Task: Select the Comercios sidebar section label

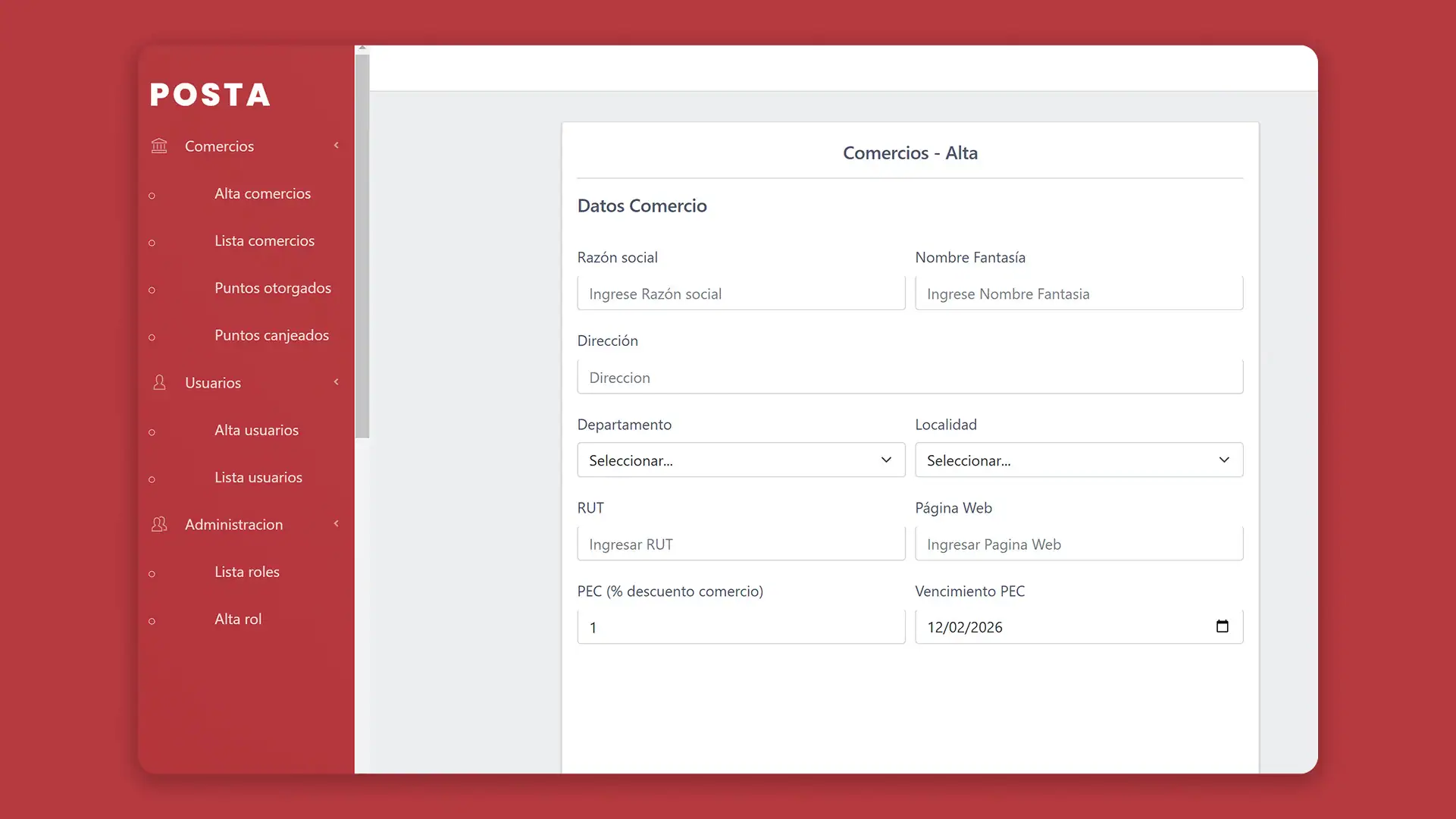Action: point(219,146)
